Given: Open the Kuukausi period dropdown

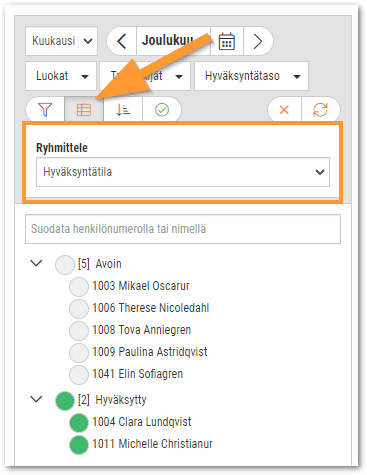Looking at the screenshot, I should (x=61, y=41).
